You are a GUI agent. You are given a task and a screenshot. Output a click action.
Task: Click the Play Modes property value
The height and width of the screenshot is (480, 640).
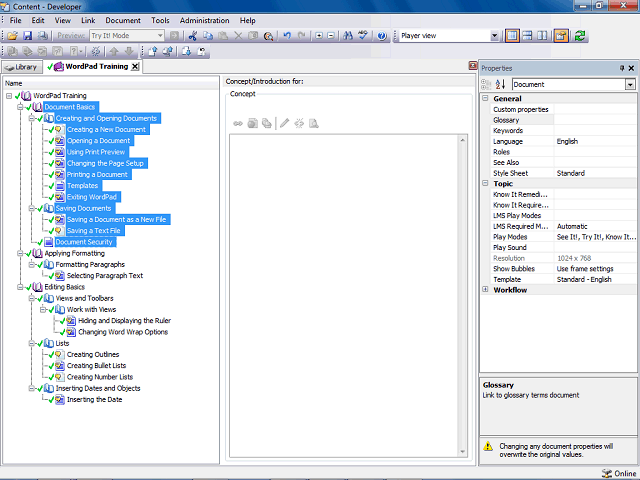coord(596,237)
